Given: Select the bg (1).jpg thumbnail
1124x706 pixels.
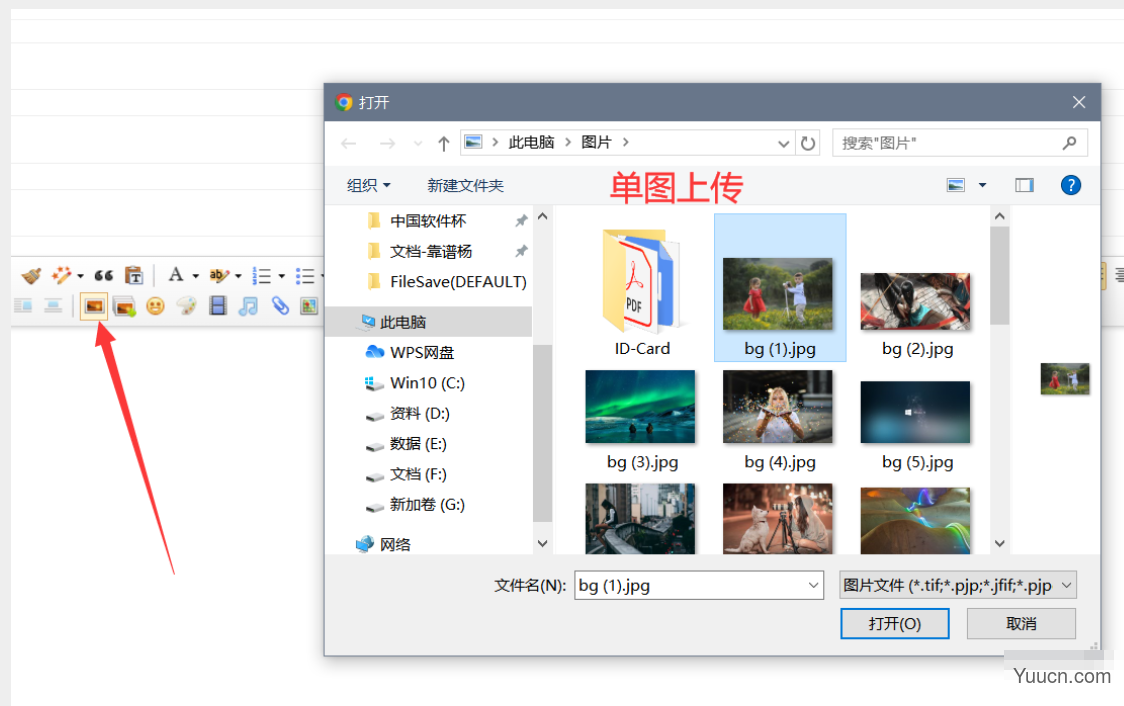Looking at the screenshot, I should (780, 287).
